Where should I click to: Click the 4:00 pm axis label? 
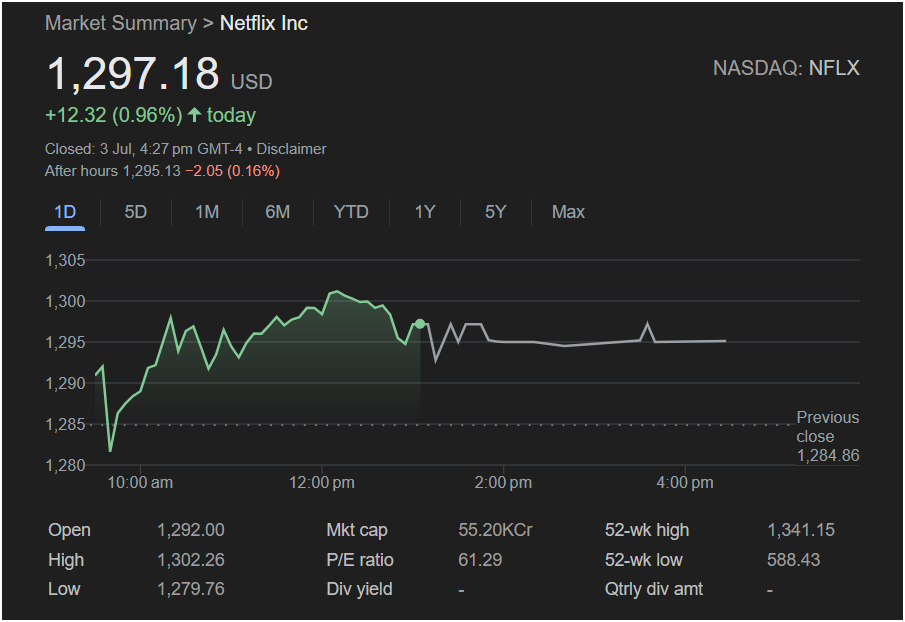click(685, 482)
